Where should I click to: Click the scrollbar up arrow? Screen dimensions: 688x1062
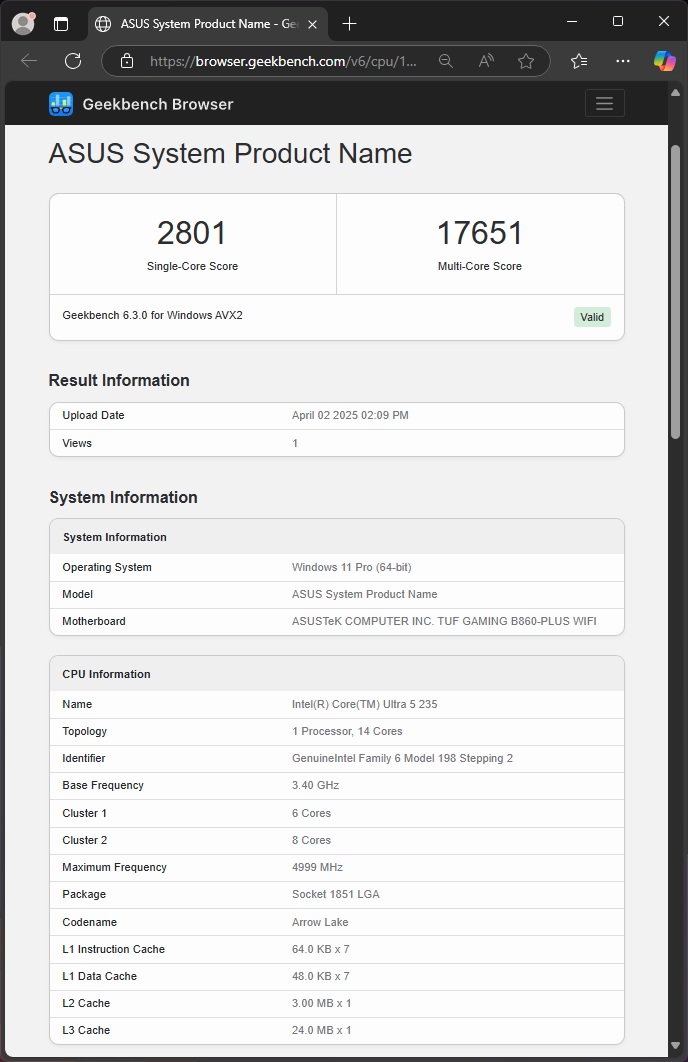point(675,93)
